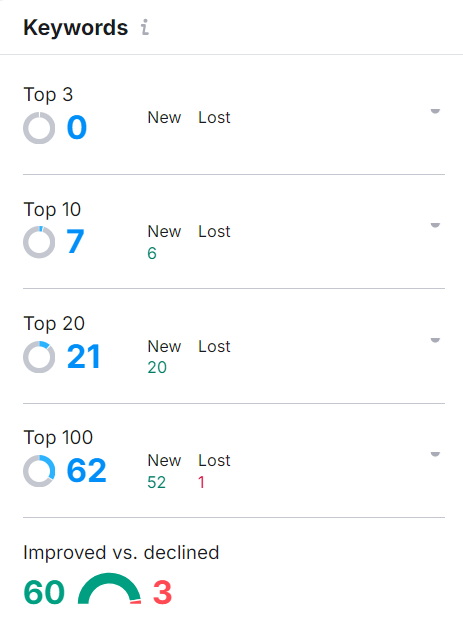The image size is (463, 637).
Task: Expand the Top 10 row dropdown arrow
Action: [x=435, y=225]
